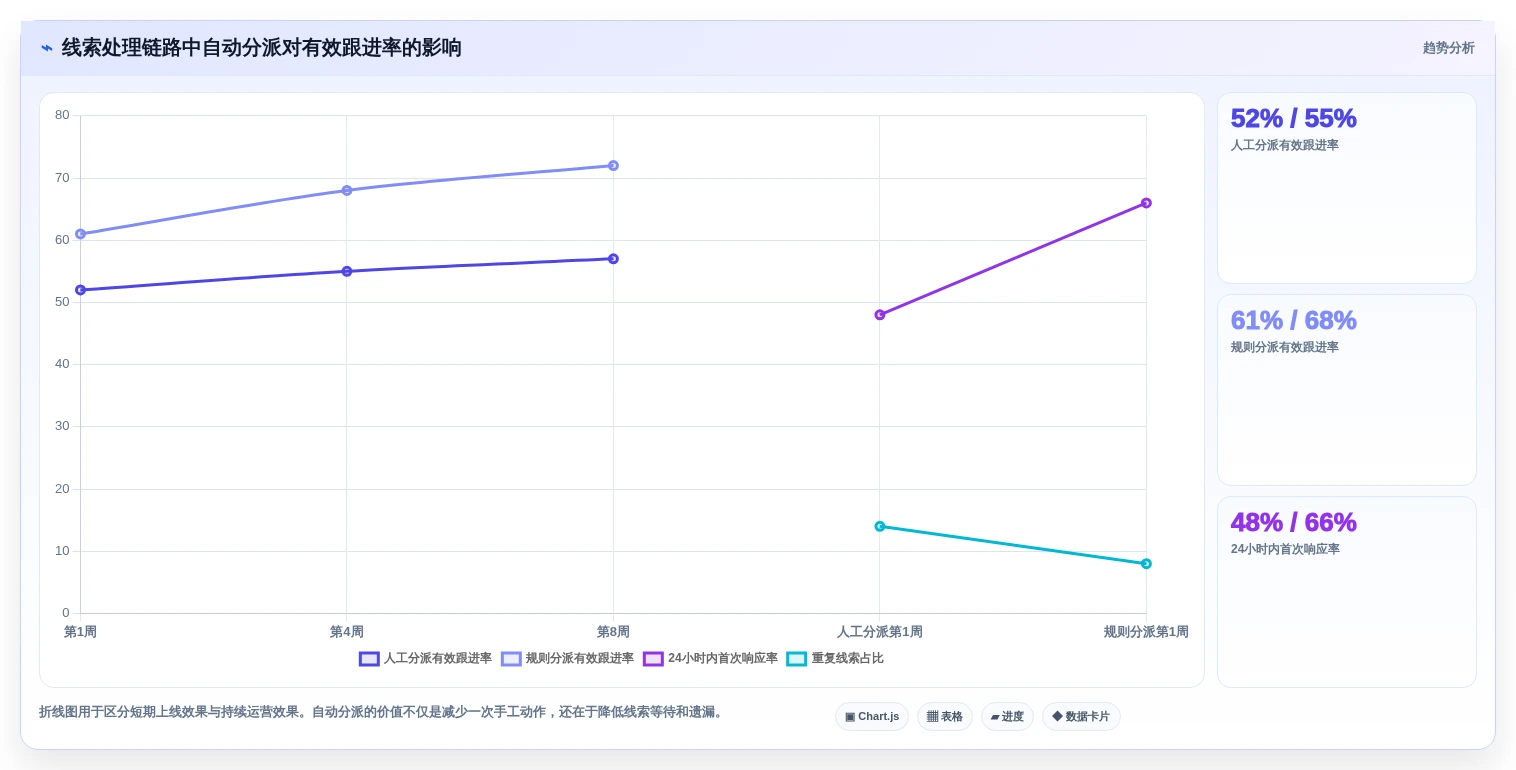Click the chart title 线索处理链路中自动分派对有效跟进率的影响
Image resolution: width=1516 pixels, height=770 pixels.
[261, 48]
